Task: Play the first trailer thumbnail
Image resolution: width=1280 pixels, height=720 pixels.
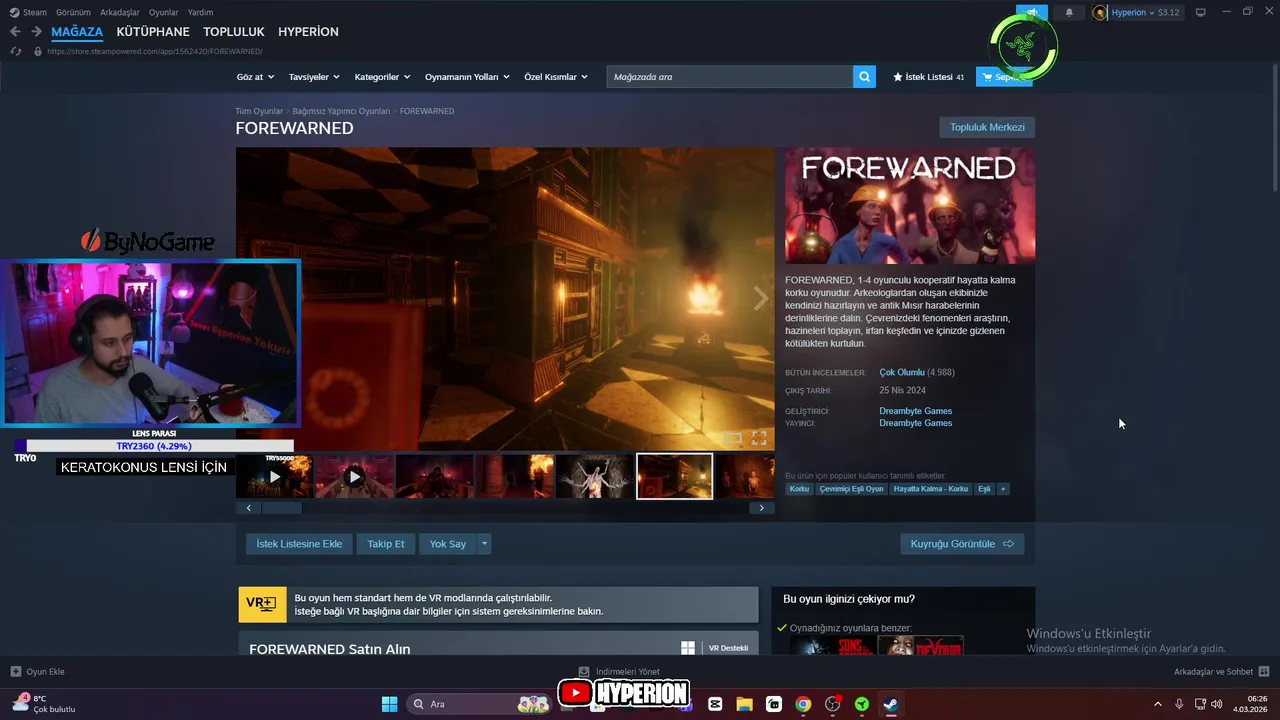Action: click(x=275, y=476)
